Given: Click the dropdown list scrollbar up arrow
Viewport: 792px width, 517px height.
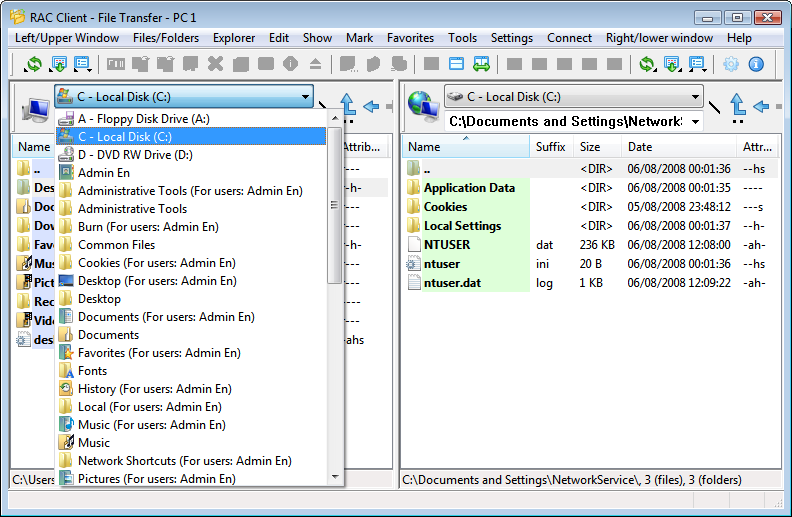Looking at the screenshot, I should tap(335, 118).
